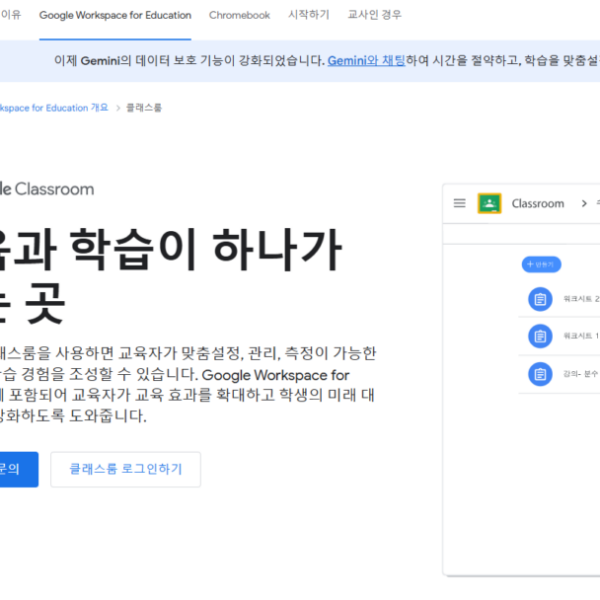Click the chevron arrow next to Classroom

tap(584, 204)
